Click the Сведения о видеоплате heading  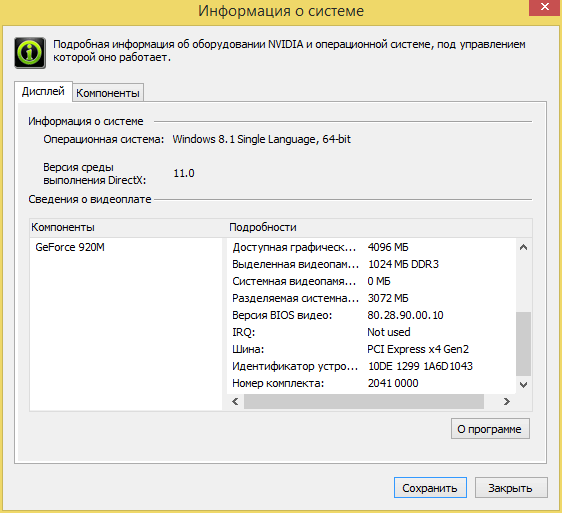click(90, 199)
